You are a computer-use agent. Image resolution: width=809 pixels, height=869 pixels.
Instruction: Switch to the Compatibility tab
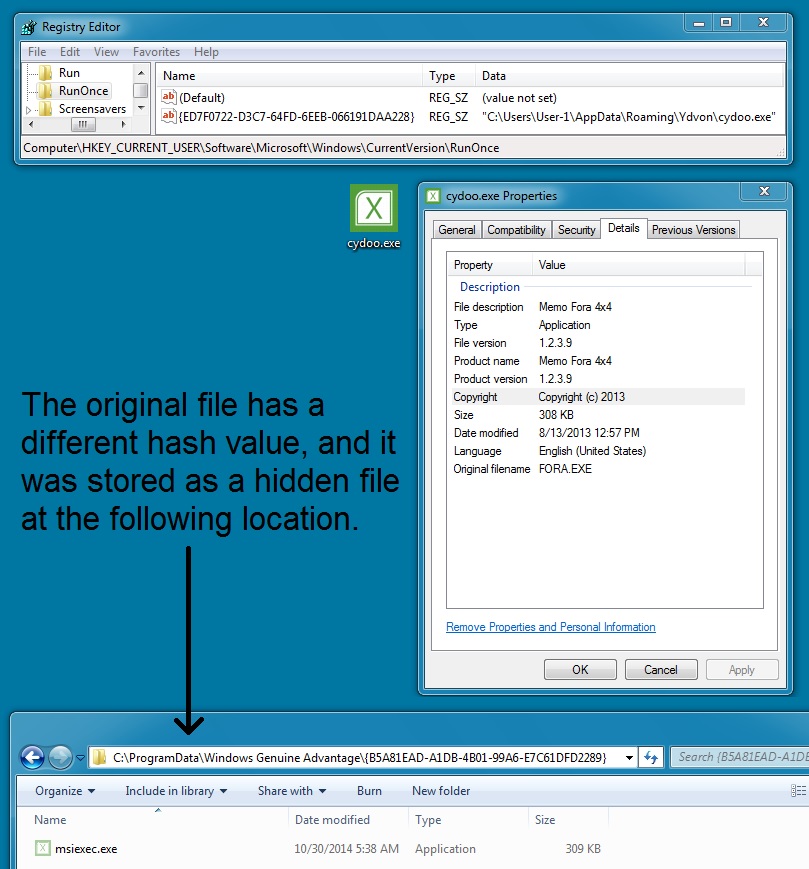(516, 230)
